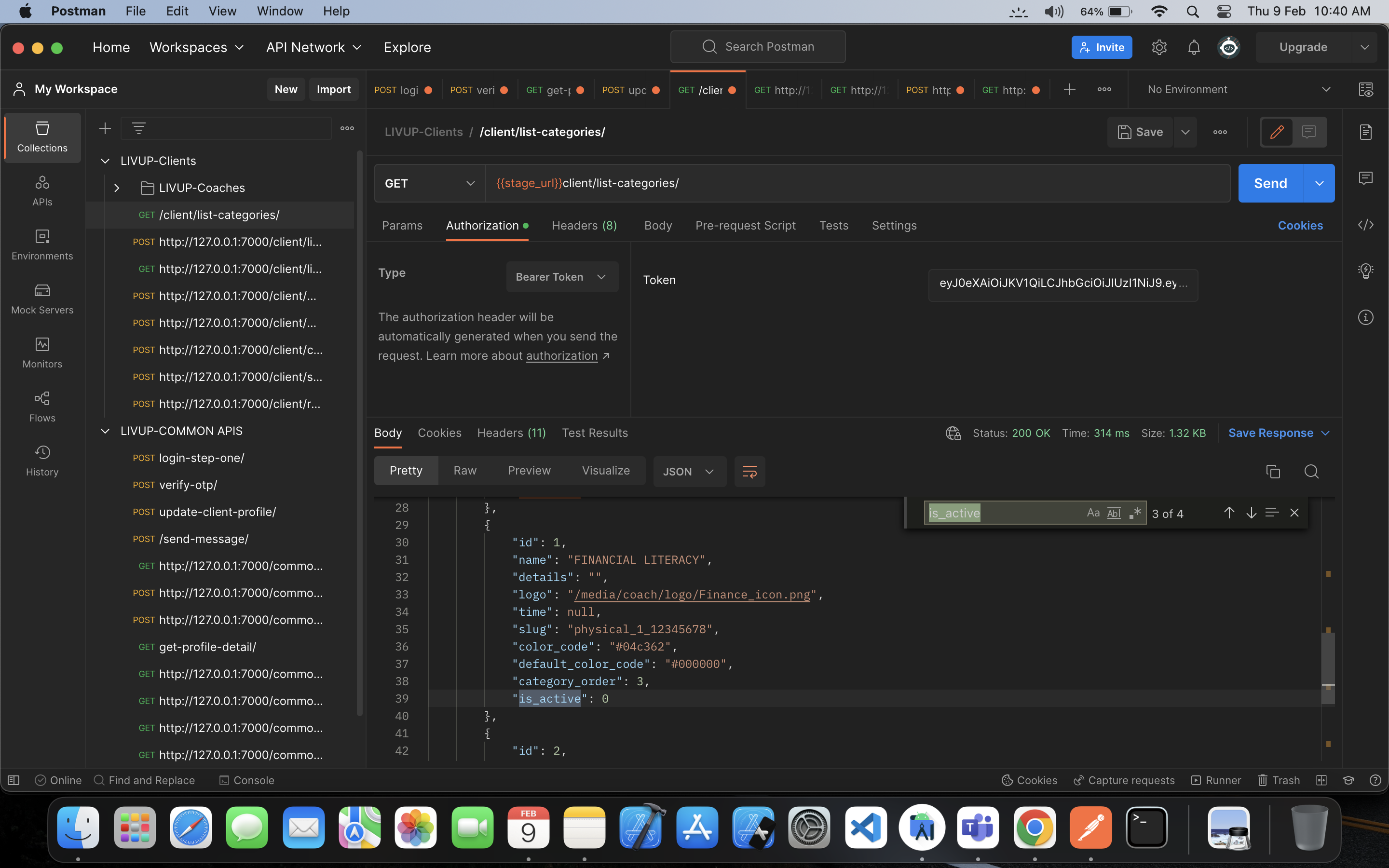The height and width of the screenshot is (868, 1389).
Task: Switch to build mode pencil toggle
Action: click(x=1277, y=132)
